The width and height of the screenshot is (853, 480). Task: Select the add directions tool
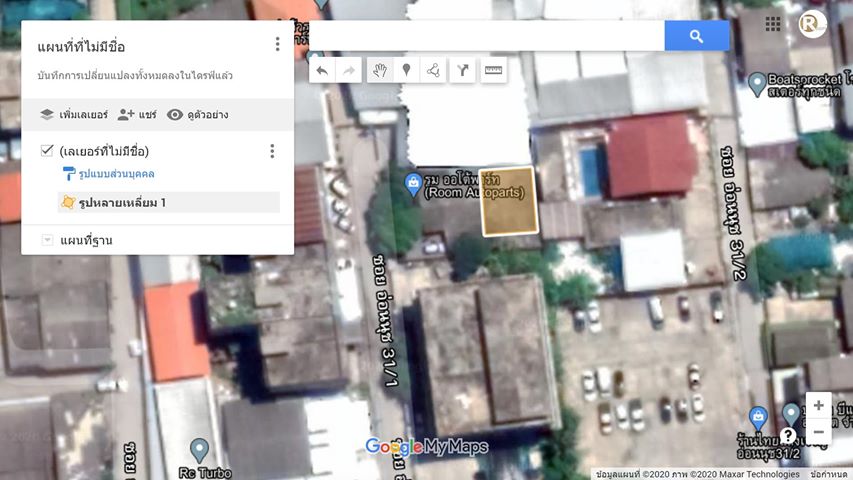pos(464,70)
